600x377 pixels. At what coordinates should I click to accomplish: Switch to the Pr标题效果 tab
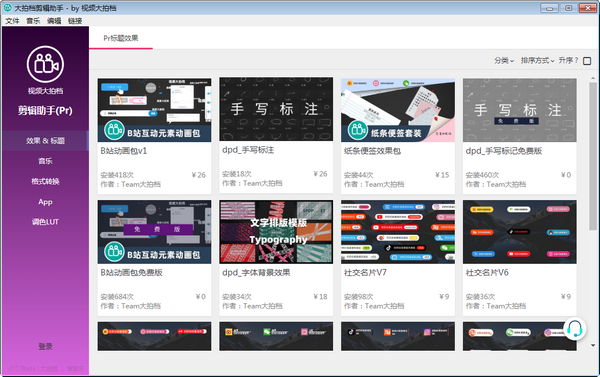click(x=121, y=38)
